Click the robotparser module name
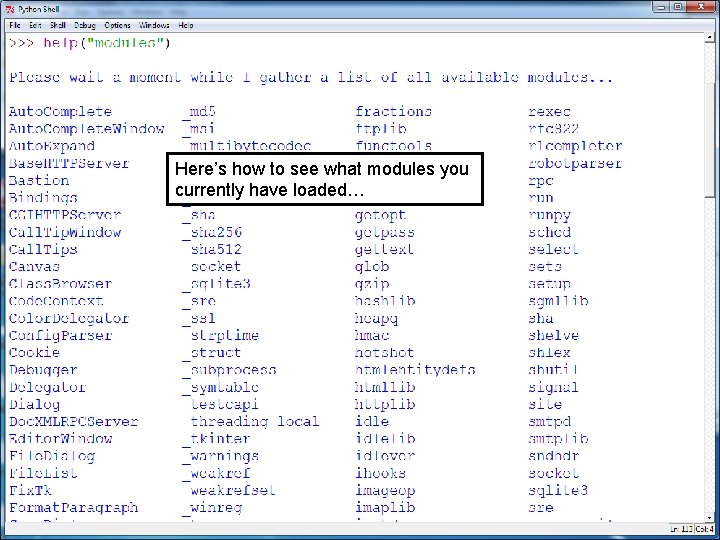Image resolution: width=720 pixels, height=540 pixels. click(x=575, y=163)
